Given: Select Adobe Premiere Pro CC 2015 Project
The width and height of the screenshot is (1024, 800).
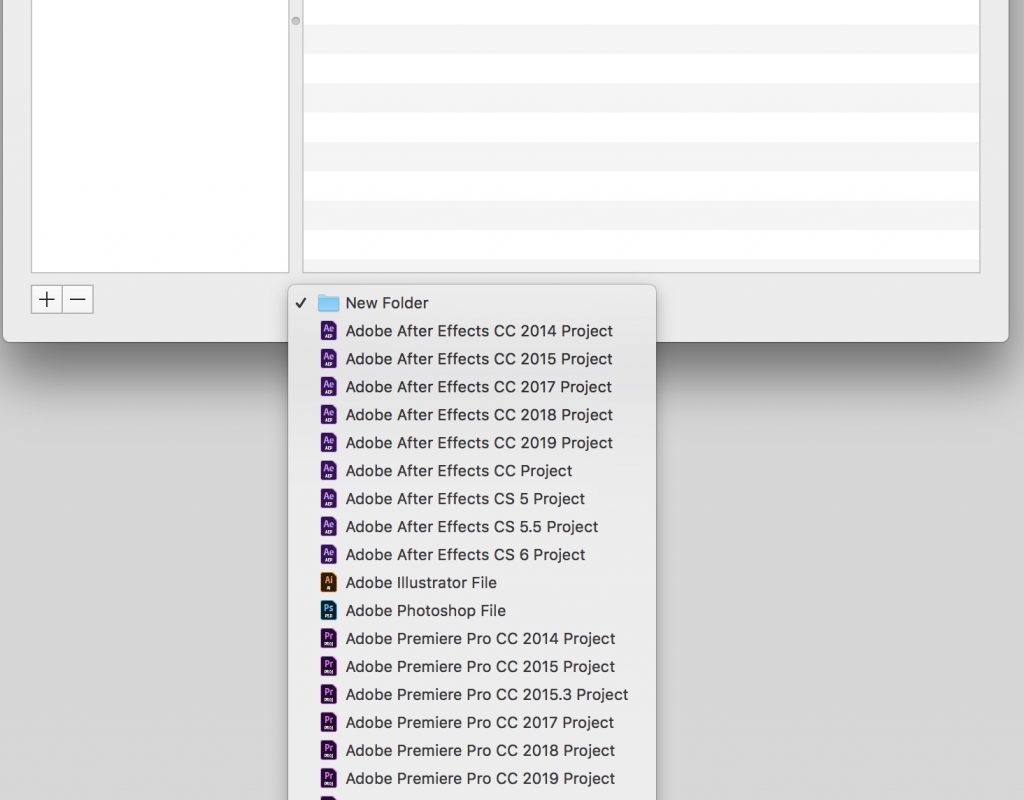Looking at the screenshot, I should [472, 667].
